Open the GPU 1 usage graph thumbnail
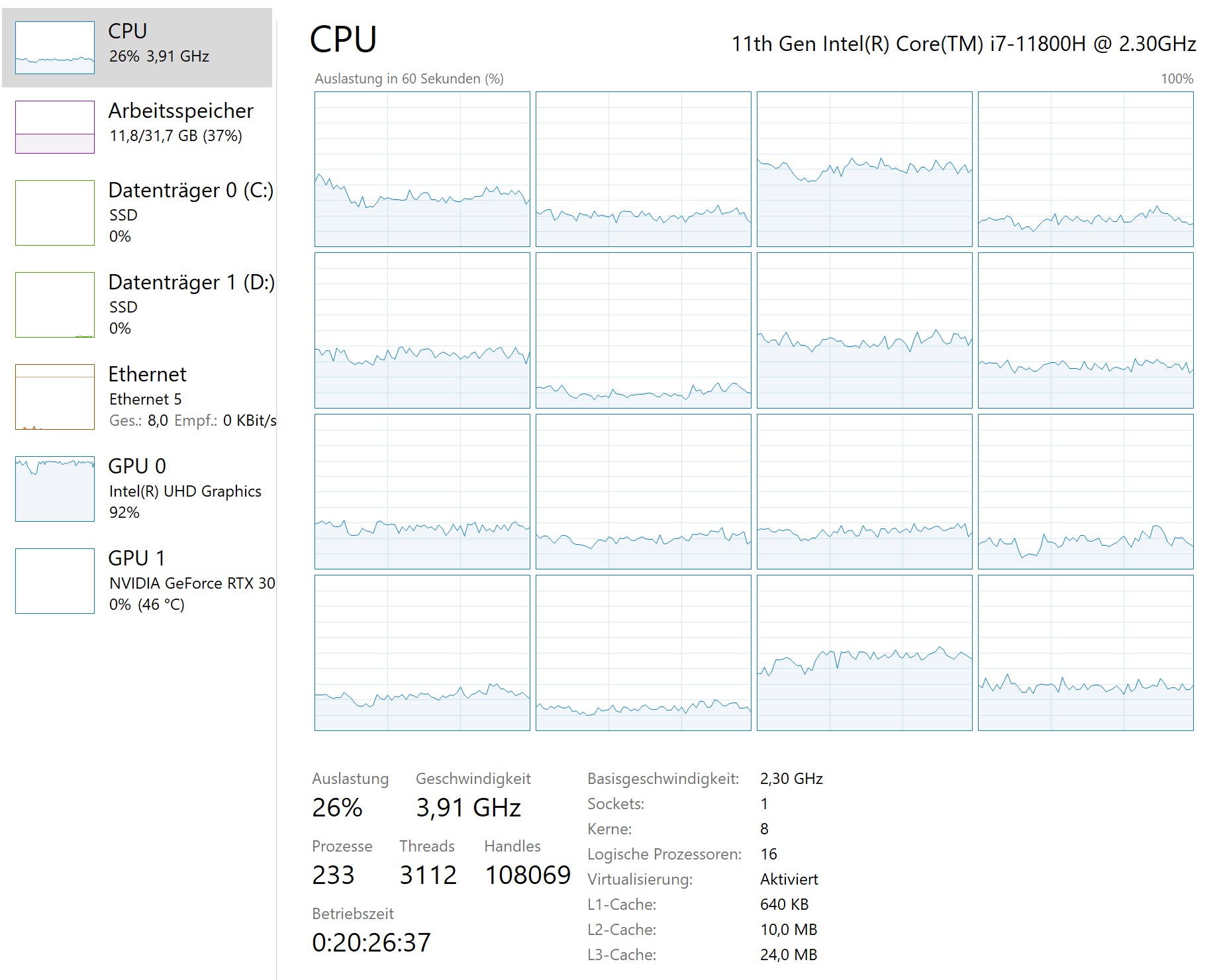 coord(55,581)
